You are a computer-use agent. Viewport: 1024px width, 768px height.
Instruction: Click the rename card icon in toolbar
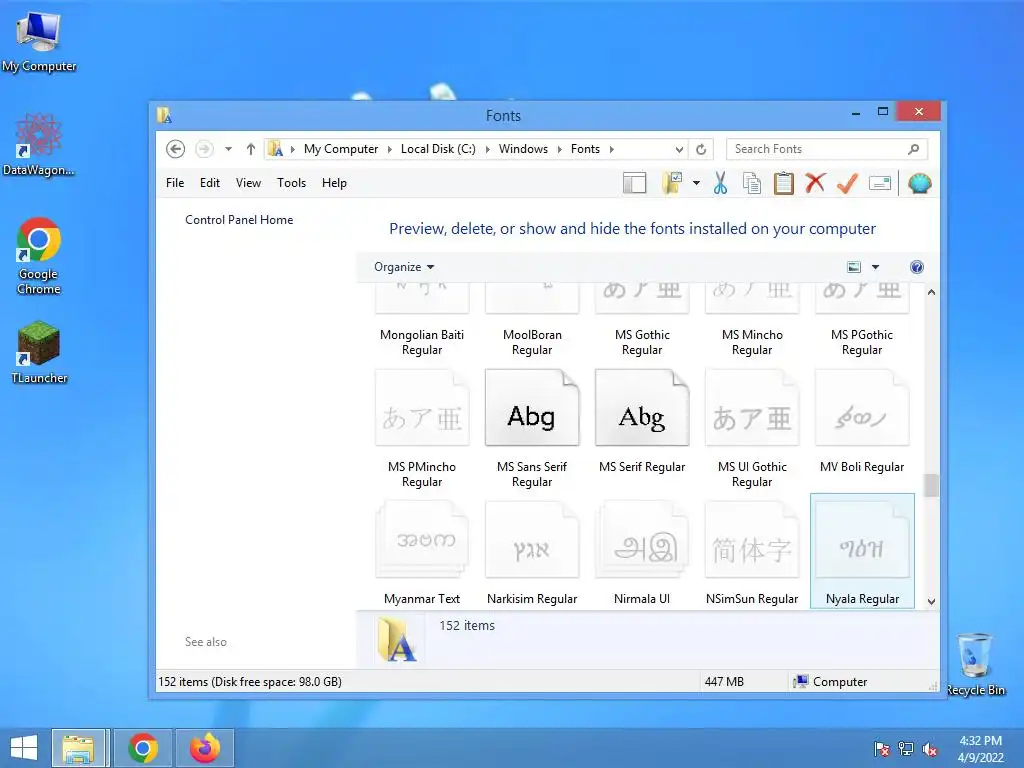point(880,184)
